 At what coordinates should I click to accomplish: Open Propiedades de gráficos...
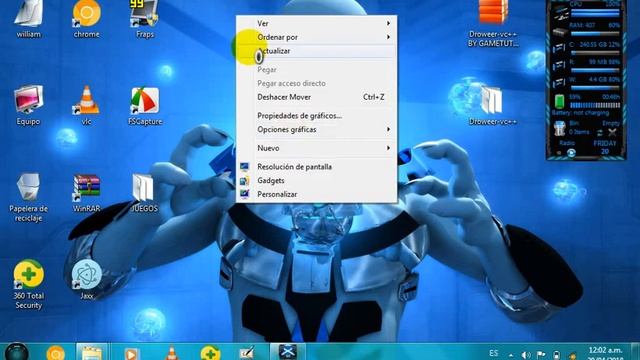tap(316, 116)
